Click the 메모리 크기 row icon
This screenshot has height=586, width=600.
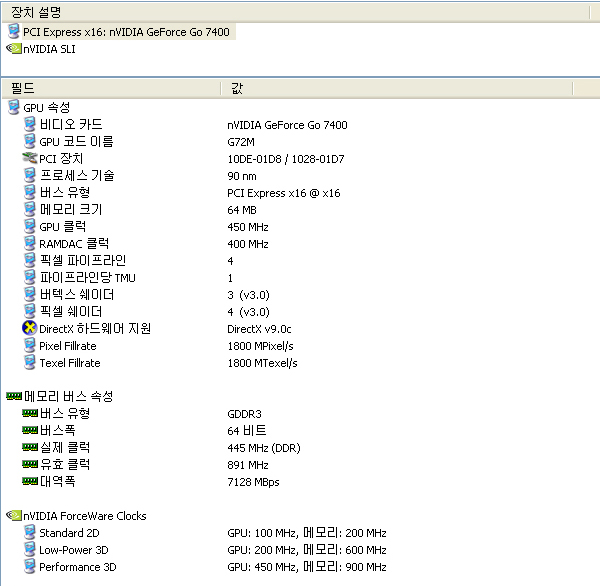(x=30, y=209)
